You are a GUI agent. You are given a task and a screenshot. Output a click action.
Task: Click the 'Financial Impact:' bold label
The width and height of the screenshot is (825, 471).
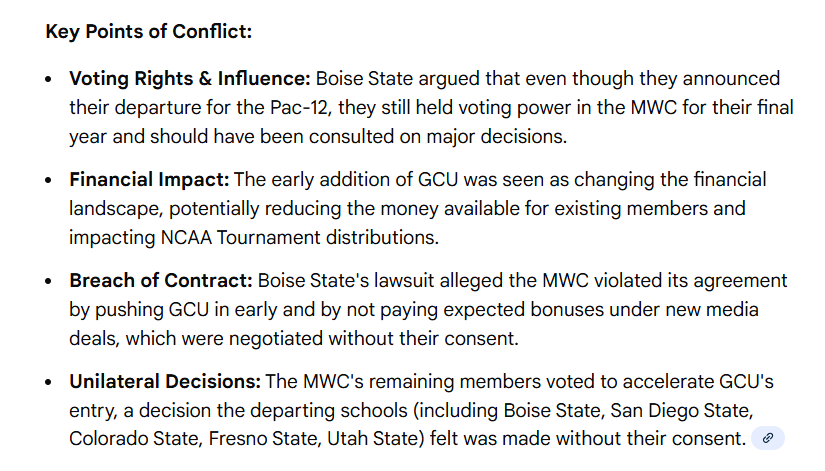coord(149,180)
